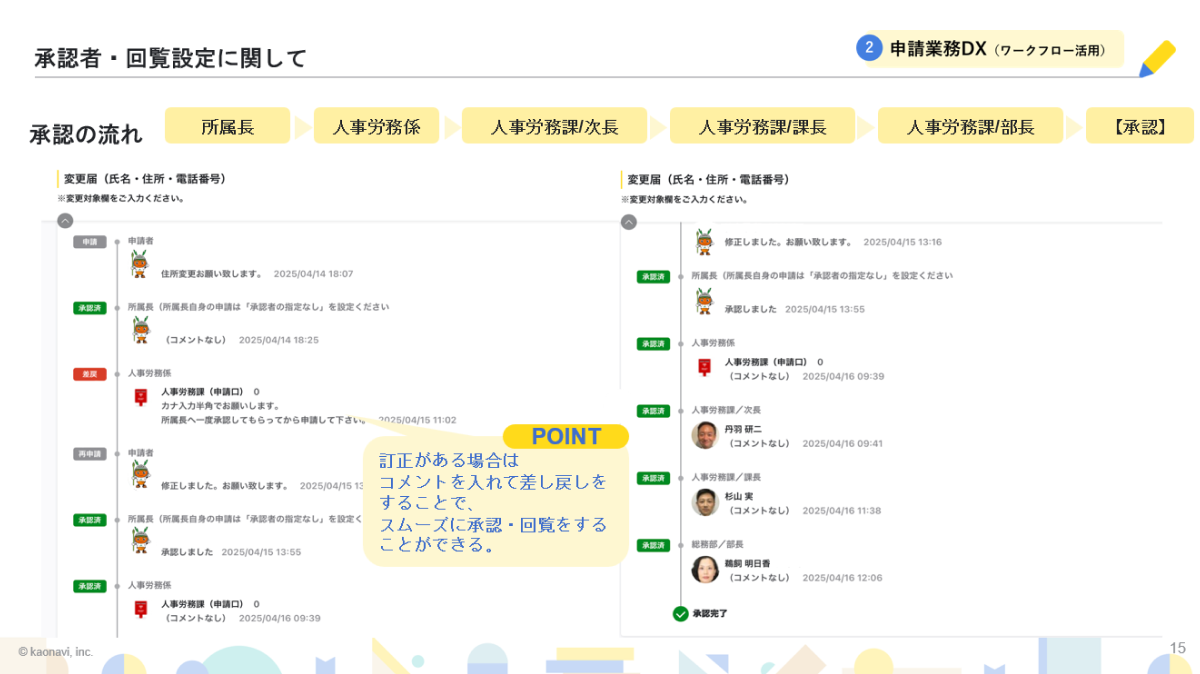The image size is (1200, 674).
Task: Click 鵜飼 明日香's profile photo
Action: coord(705,569)
